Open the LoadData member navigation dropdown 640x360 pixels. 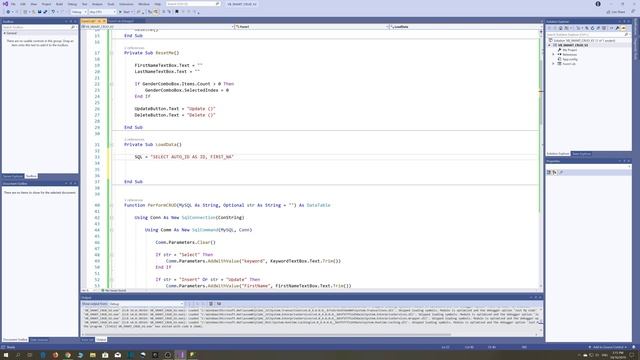click(465, 27)
